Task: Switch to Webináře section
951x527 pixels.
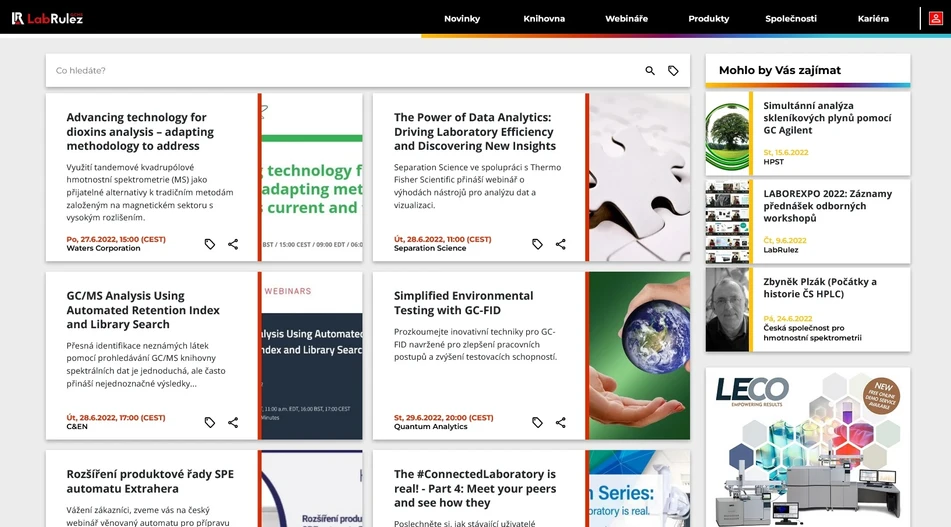Action: 626,19
